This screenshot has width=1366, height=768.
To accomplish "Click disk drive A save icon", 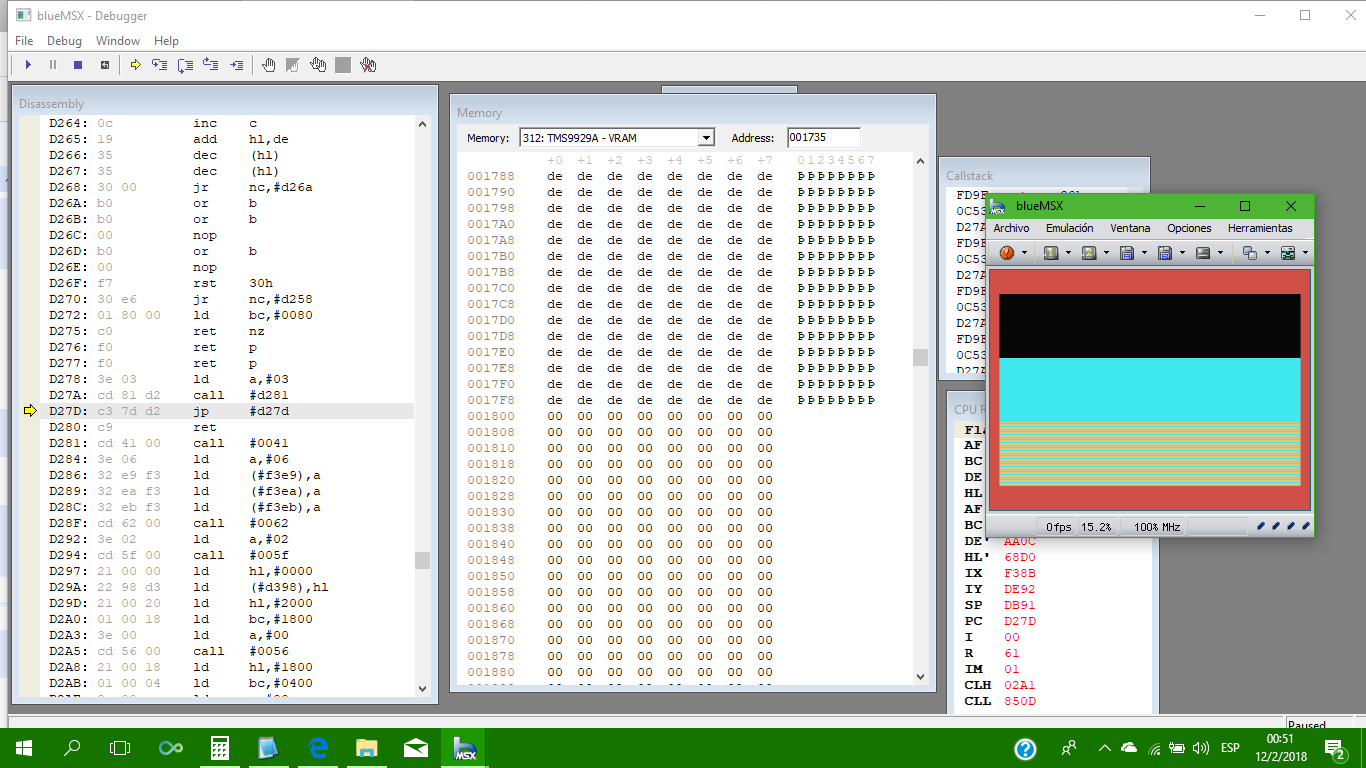I will point(1126,252).
